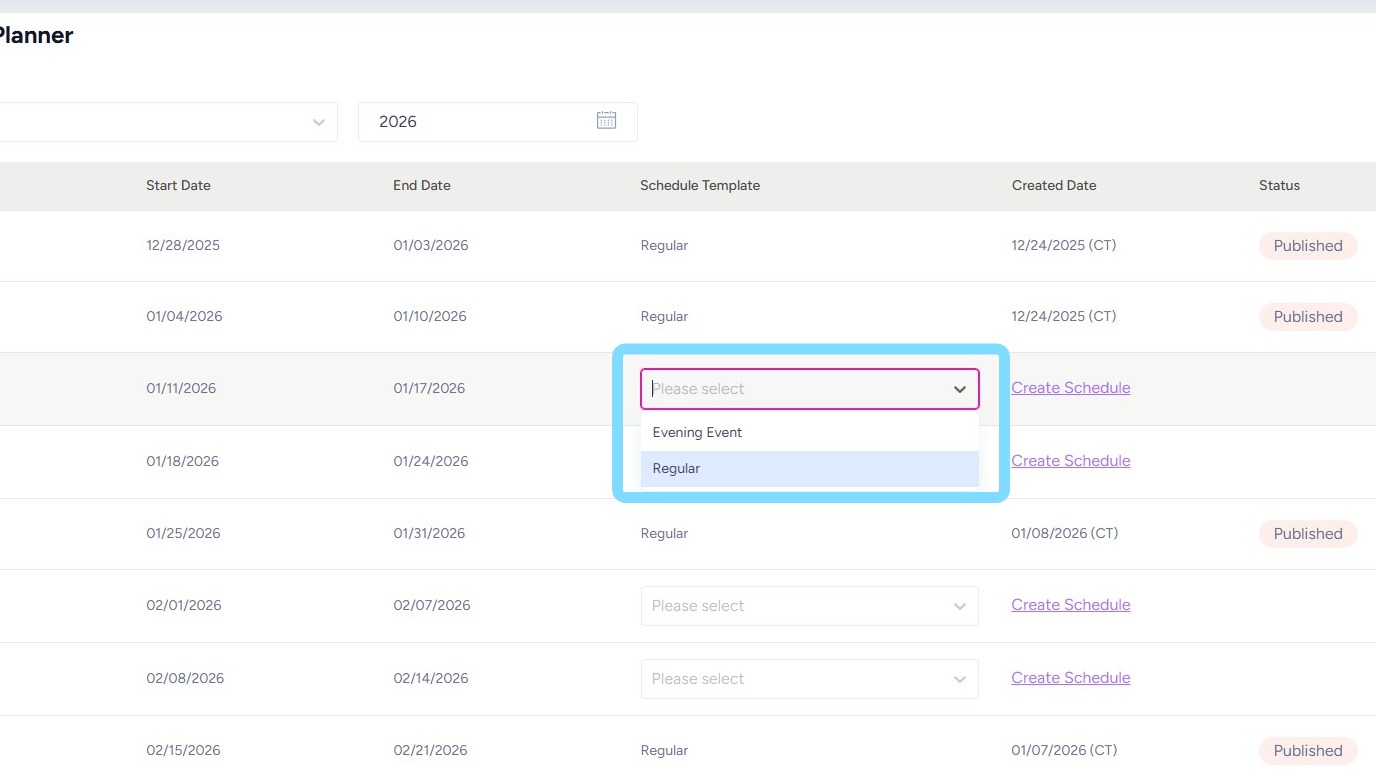The height and width of the screenshot is (770, 1376).
Task: Click Create Schedule for 01/11/2026 week
Action: (1070, 388)
